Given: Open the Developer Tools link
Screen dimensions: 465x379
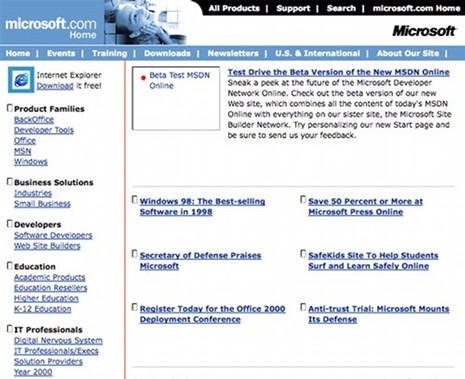Looking at the screenshot, I should coord(44,130).
